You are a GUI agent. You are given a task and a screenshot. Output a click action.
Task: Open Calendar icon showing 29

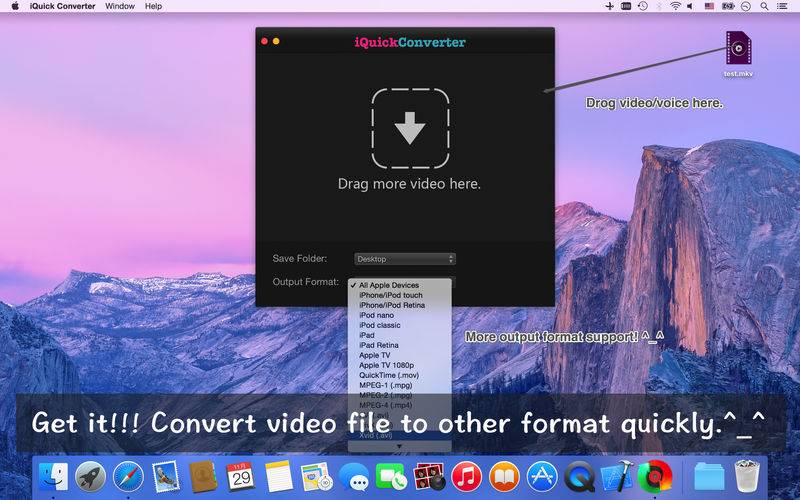pyautogui.click(x=240, y=477)
